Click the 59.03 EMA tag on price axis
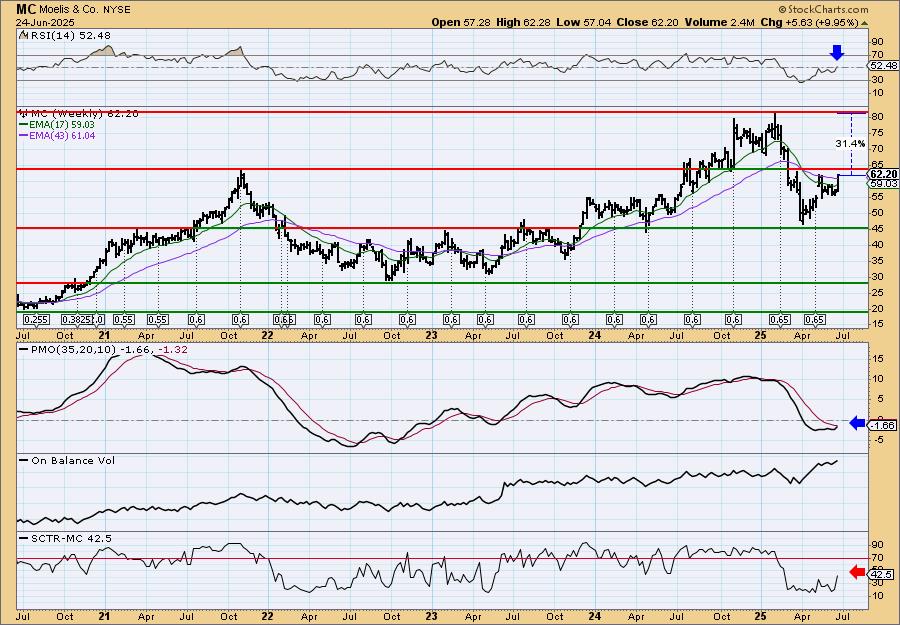Viewport: 900px width, 625px height. pos(883,184)
